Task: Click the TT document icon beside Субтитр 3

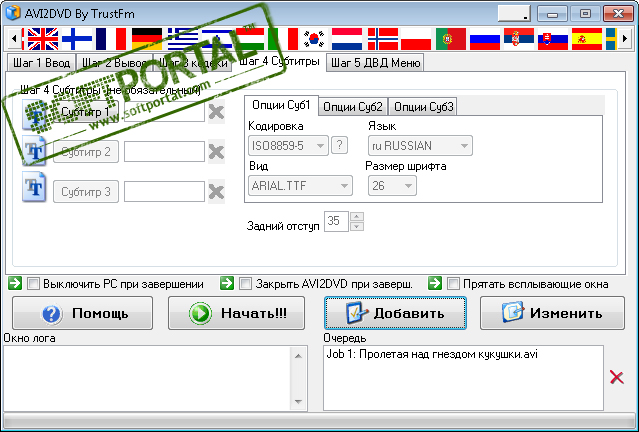Action: point(34,187)
